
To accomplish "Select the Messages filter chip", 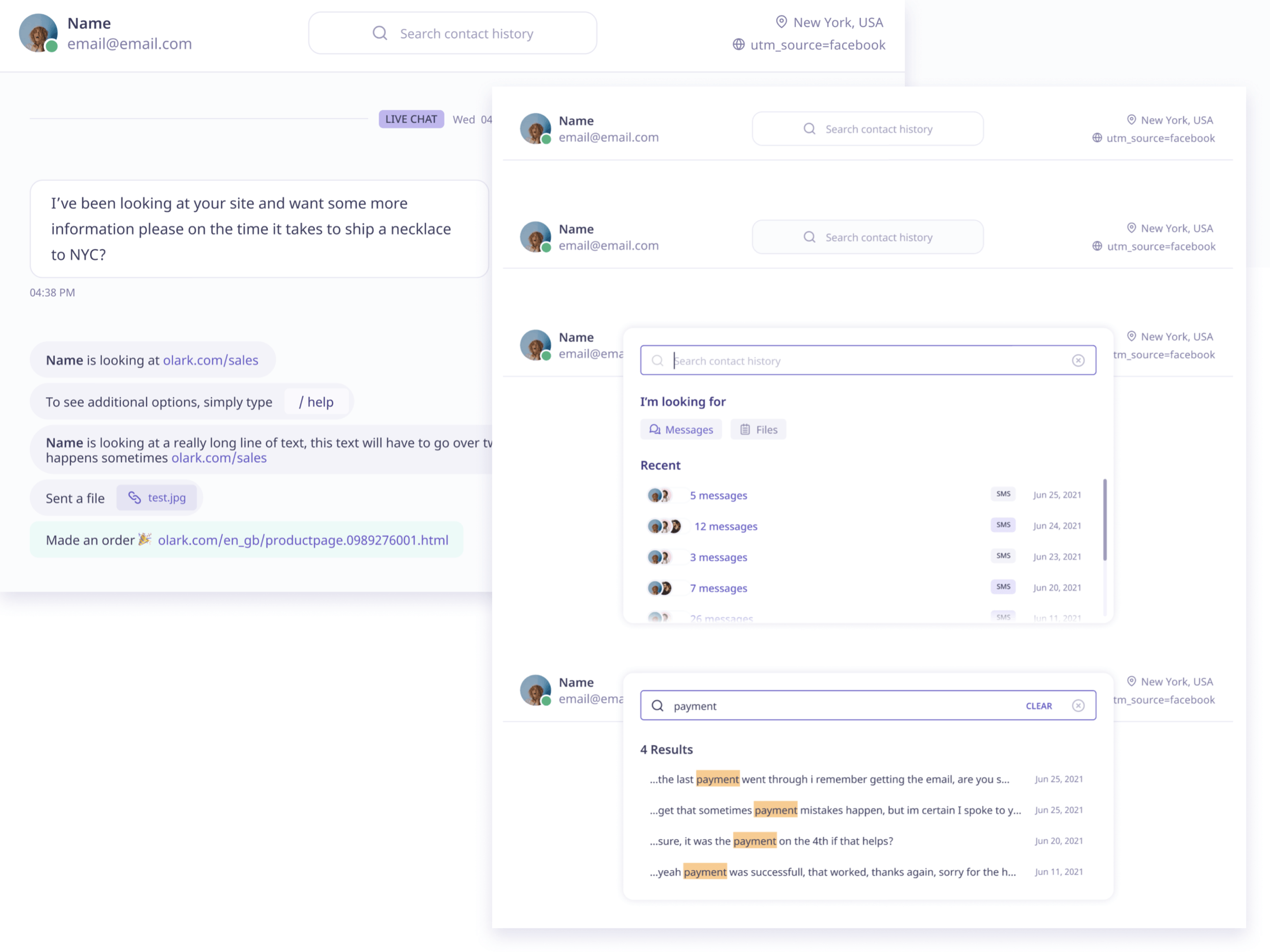I will point(681,429).
